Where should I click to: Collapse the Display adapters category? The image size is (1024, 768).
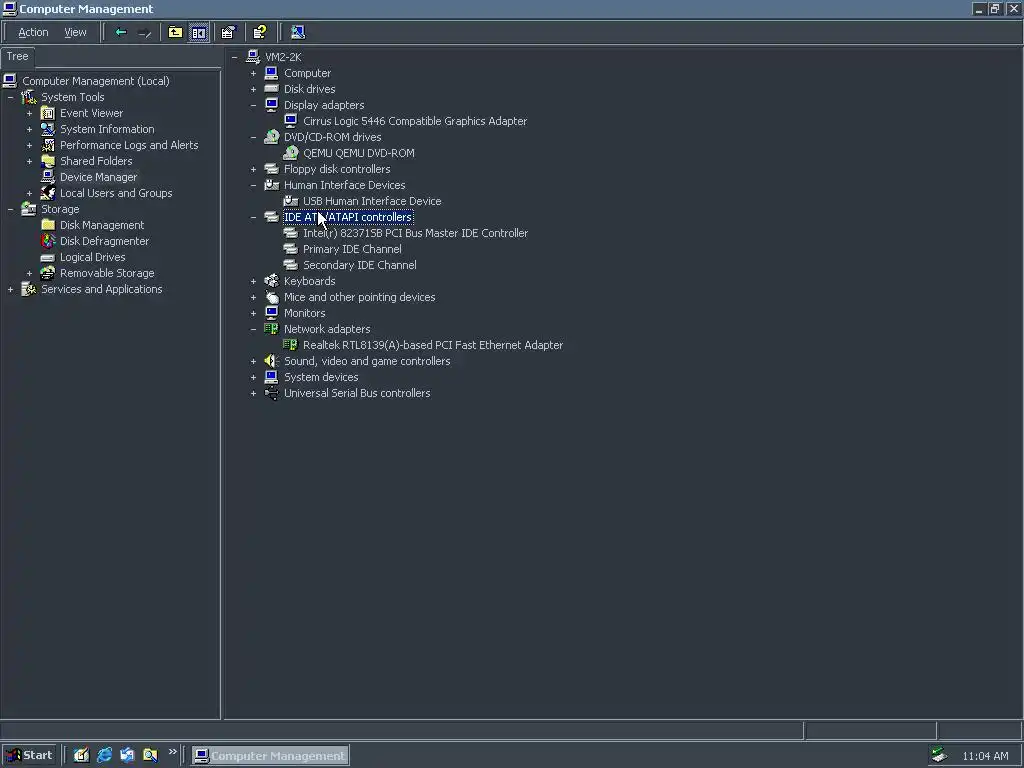253,105
